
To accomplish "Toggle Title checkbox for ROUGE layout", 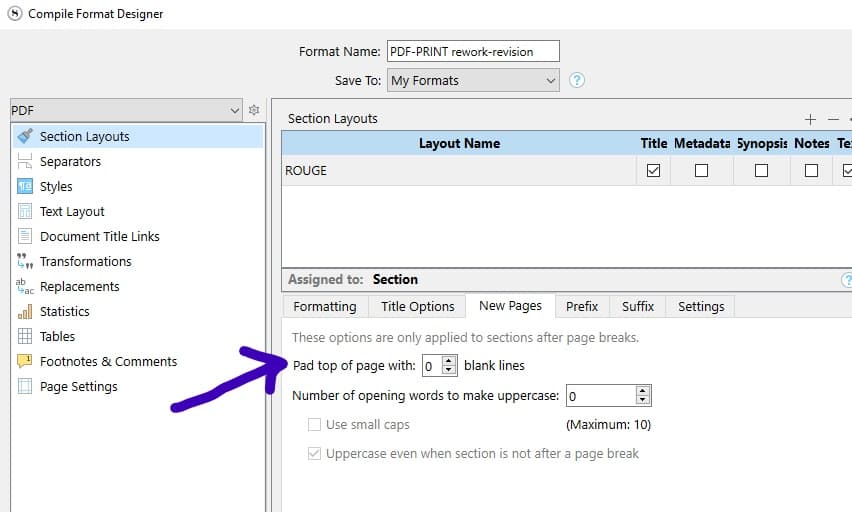I will 653,171.
